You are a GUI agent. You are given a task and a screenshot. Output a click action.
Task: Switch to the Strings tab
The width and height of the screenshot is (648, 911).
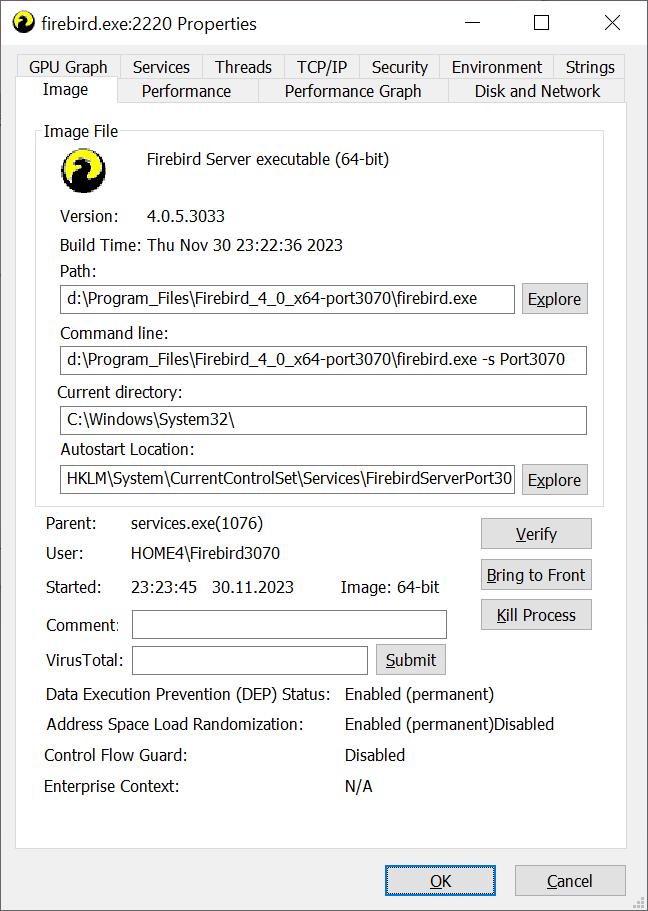(589, 67)
